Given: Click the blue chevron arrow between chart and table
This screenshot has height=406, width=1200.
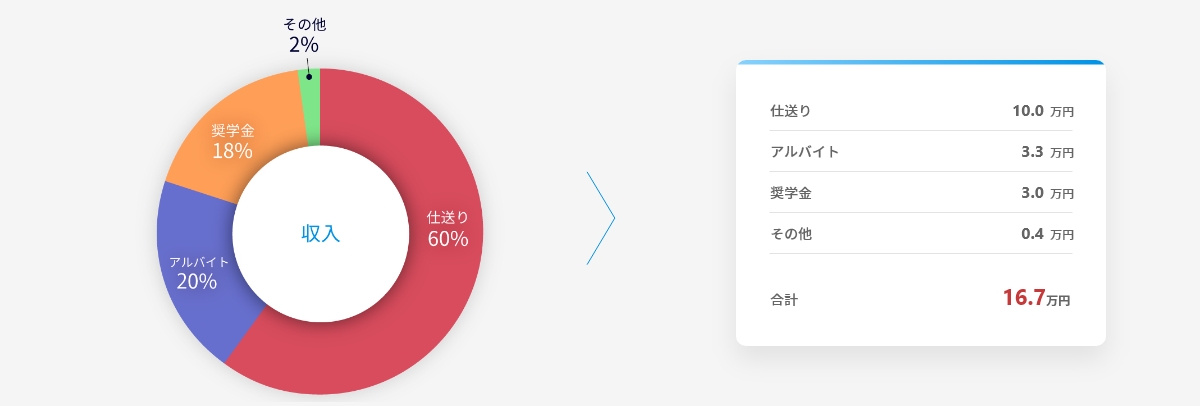Looking at the screenshot, I should coord(600,218).
